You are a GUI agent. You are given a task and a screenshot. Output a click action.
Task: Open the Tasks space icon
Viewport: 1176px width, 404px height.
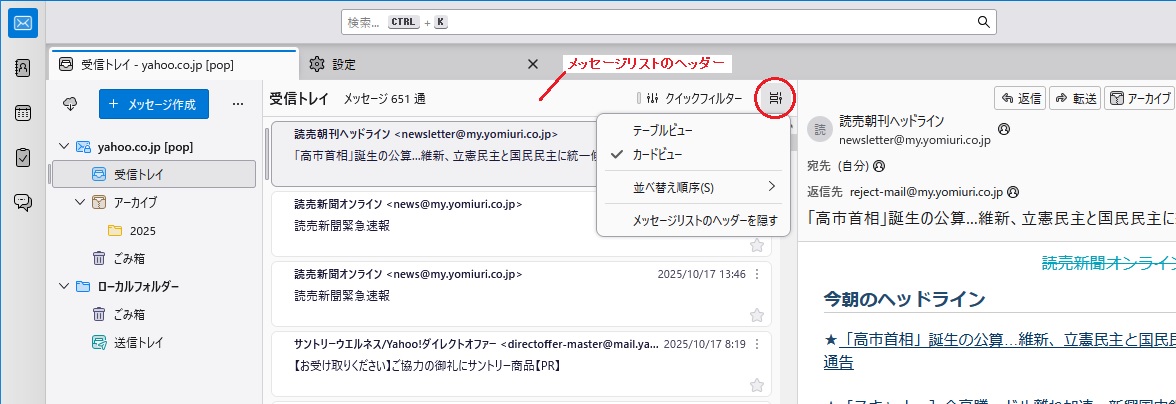[22, 158]
